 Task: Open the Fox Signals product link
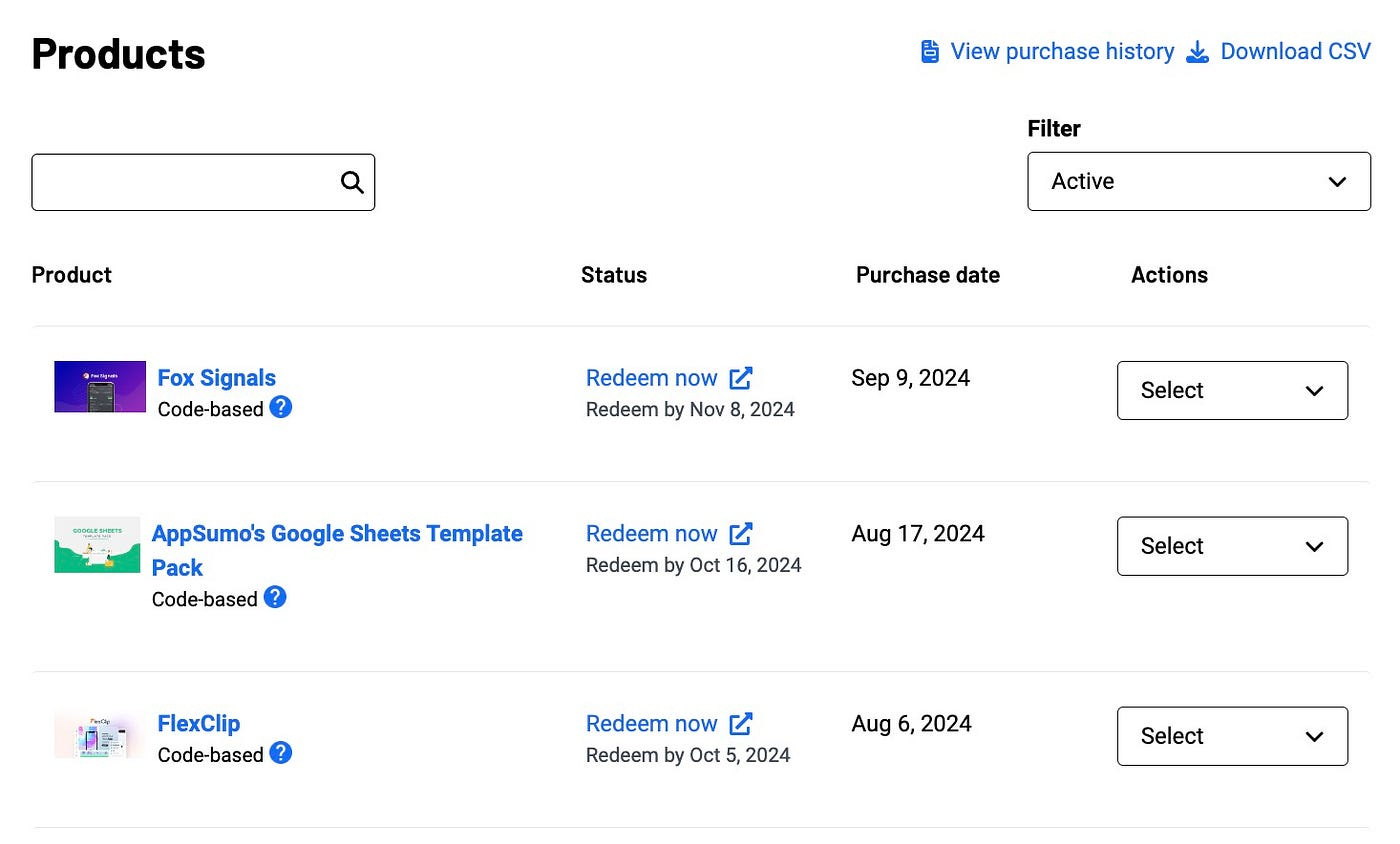click(217, 378)
